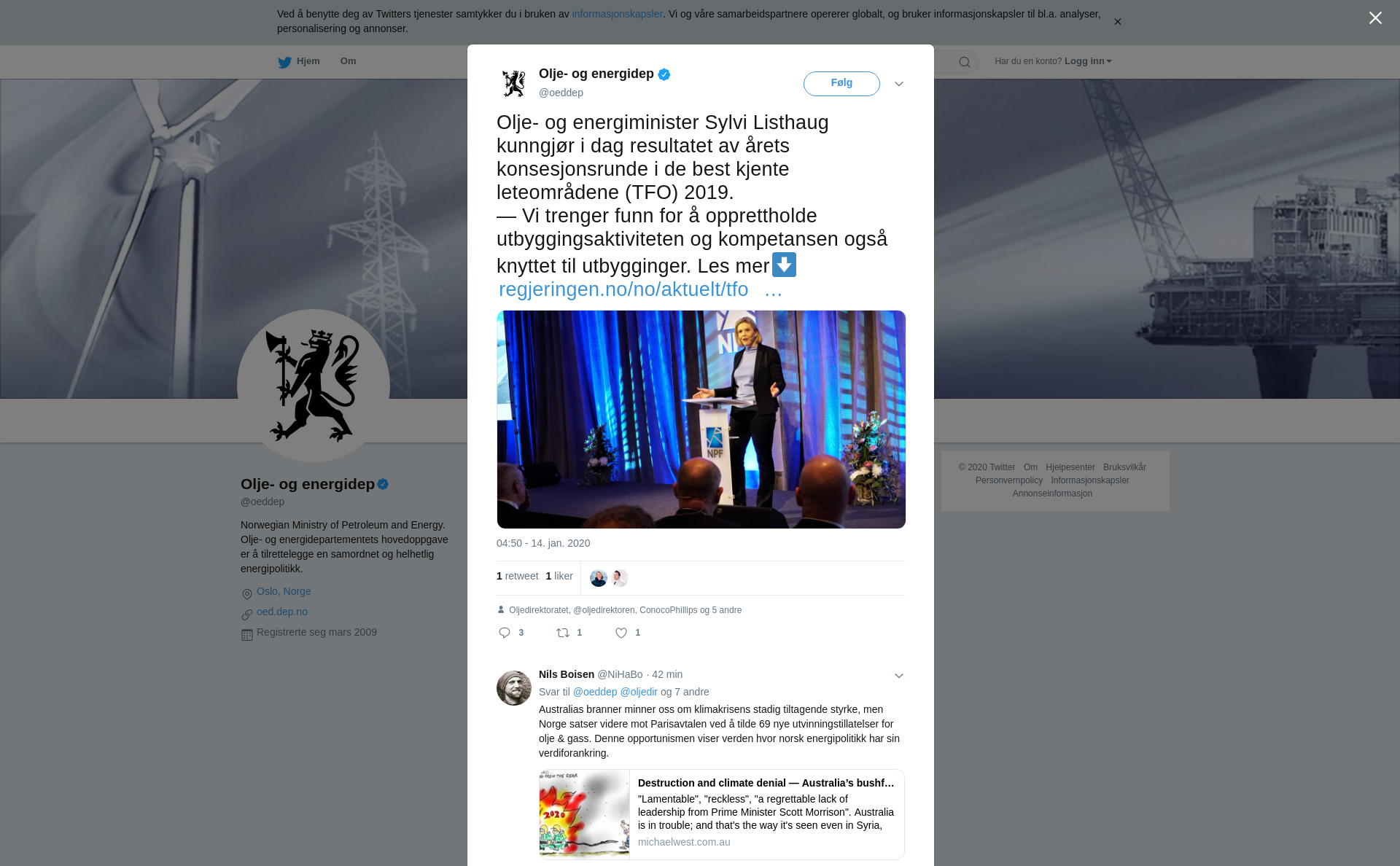
Task: Close the tweet overlay with X
Action: coord(1375,18)
